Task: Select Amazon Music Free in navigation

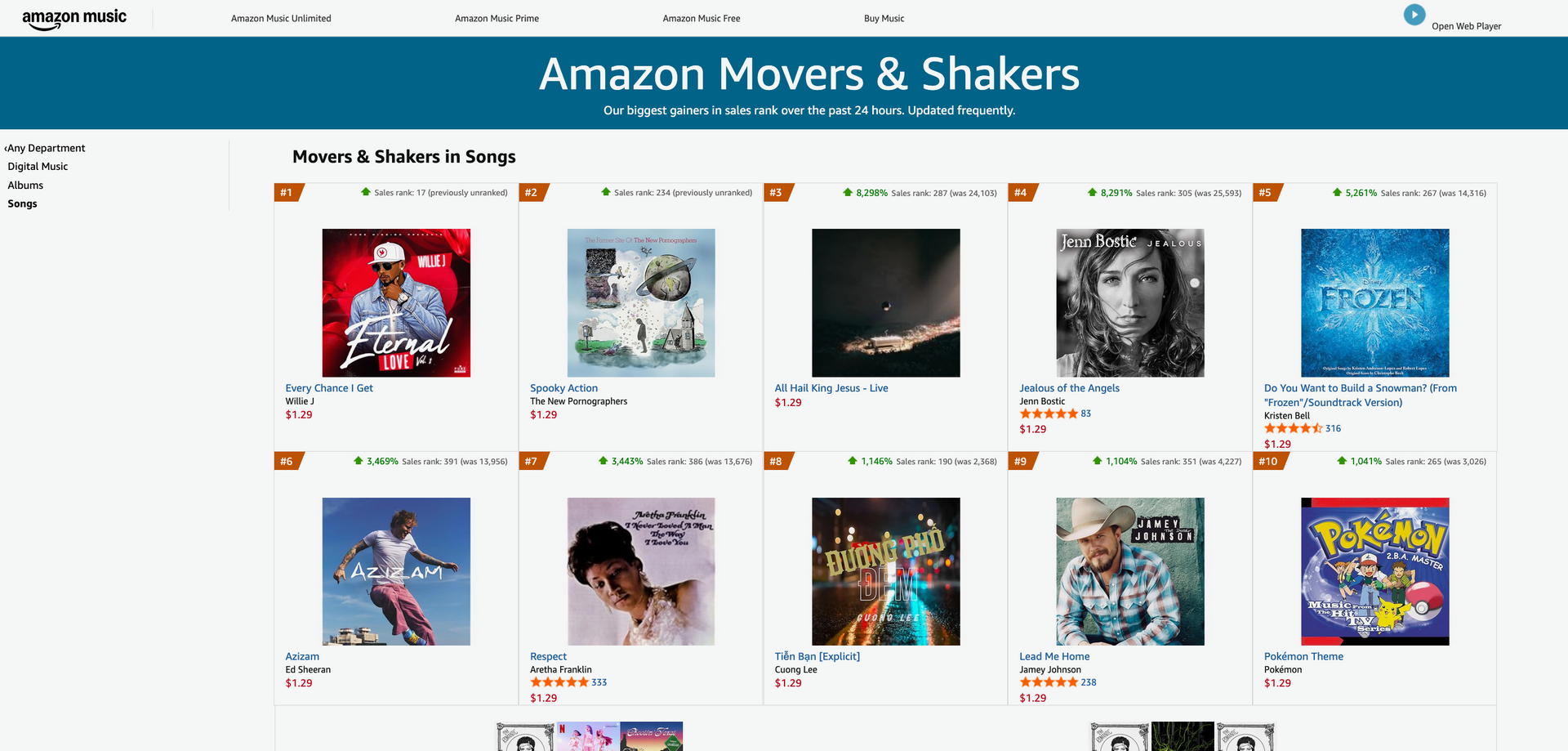Action: (702, 19)
